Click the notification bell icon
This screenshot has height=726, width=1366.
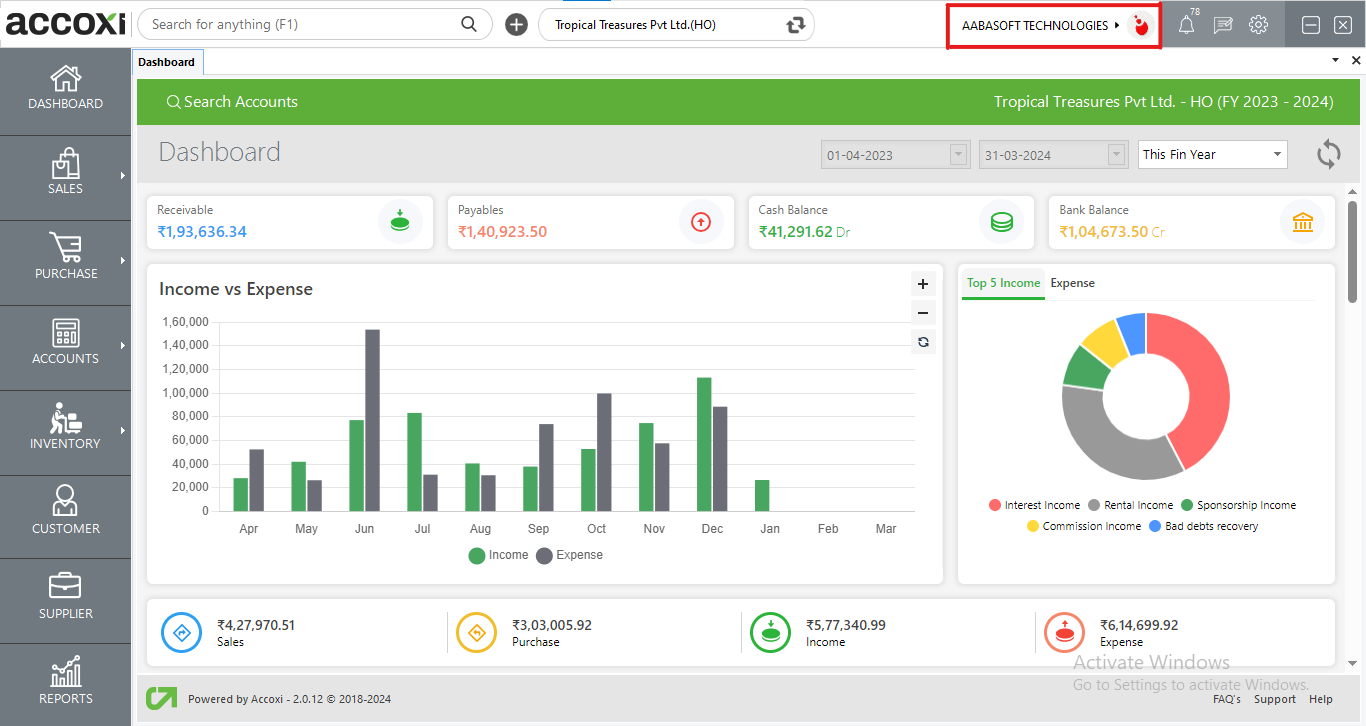(x=1186, y=26)
